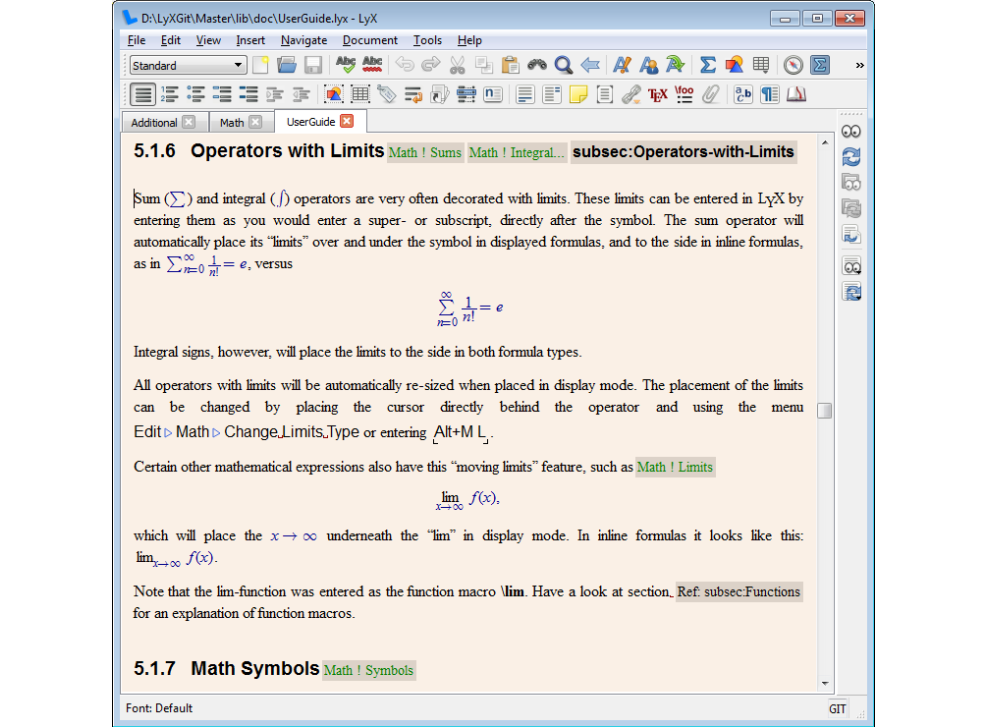Click the Update document refresh icon
Screen dimensions: 990x727
[851, 158]
